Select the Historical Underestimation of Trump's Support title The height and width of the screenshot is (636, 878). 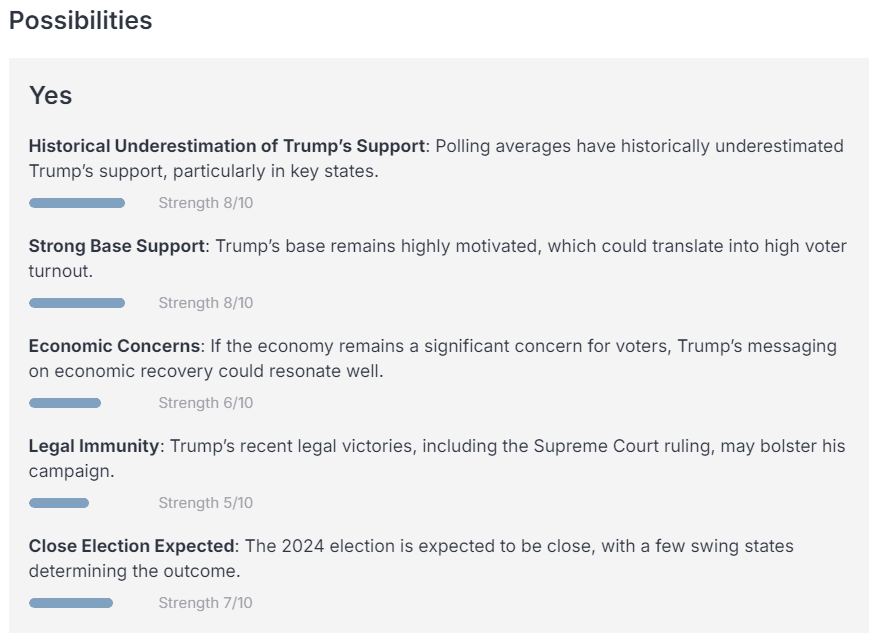point(226,146)
